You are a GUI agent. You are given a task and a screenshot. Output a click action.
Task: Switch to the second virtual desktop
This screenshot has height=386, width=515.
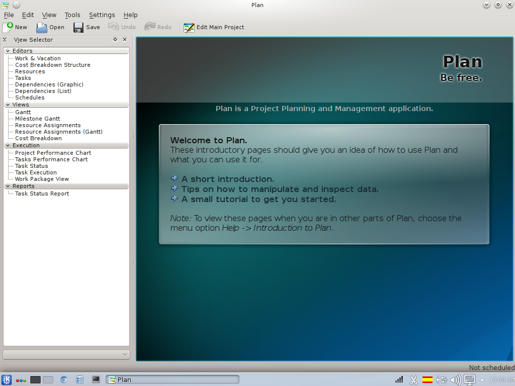48,380
